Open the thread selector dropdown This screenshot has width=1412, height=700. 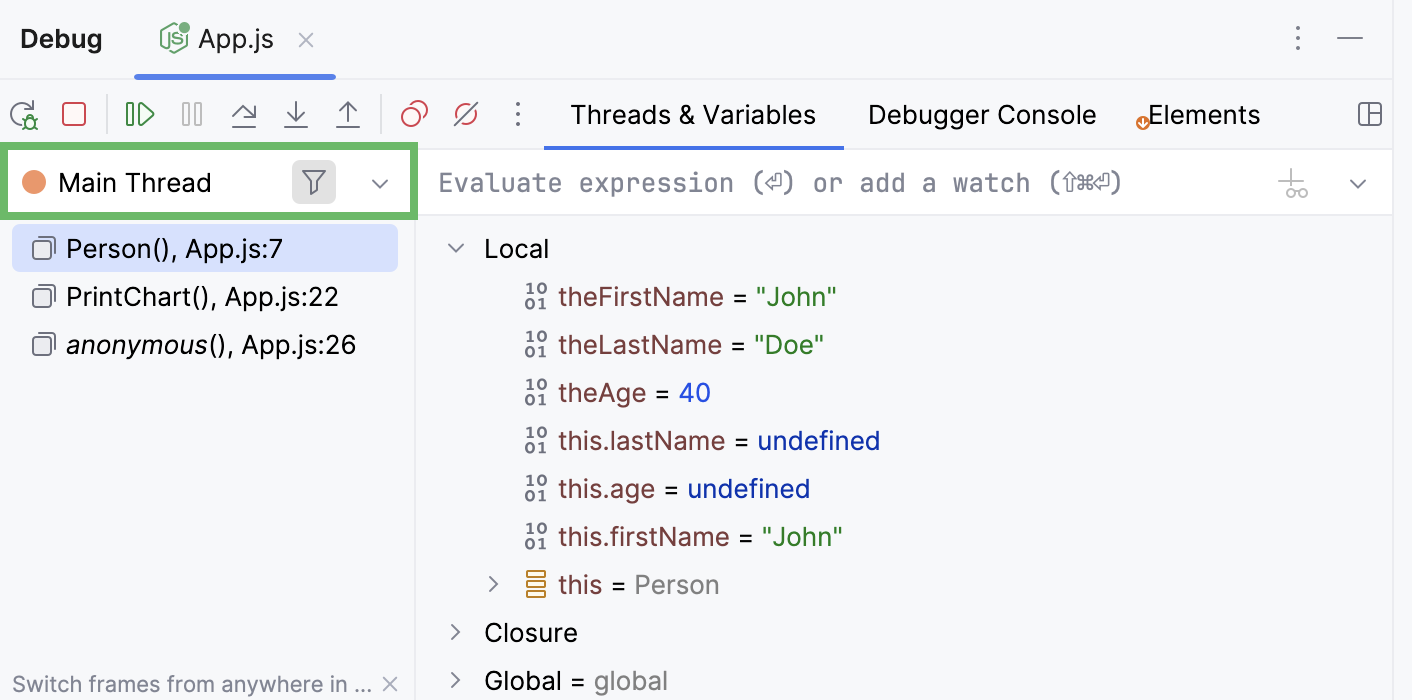click(379, 183)
